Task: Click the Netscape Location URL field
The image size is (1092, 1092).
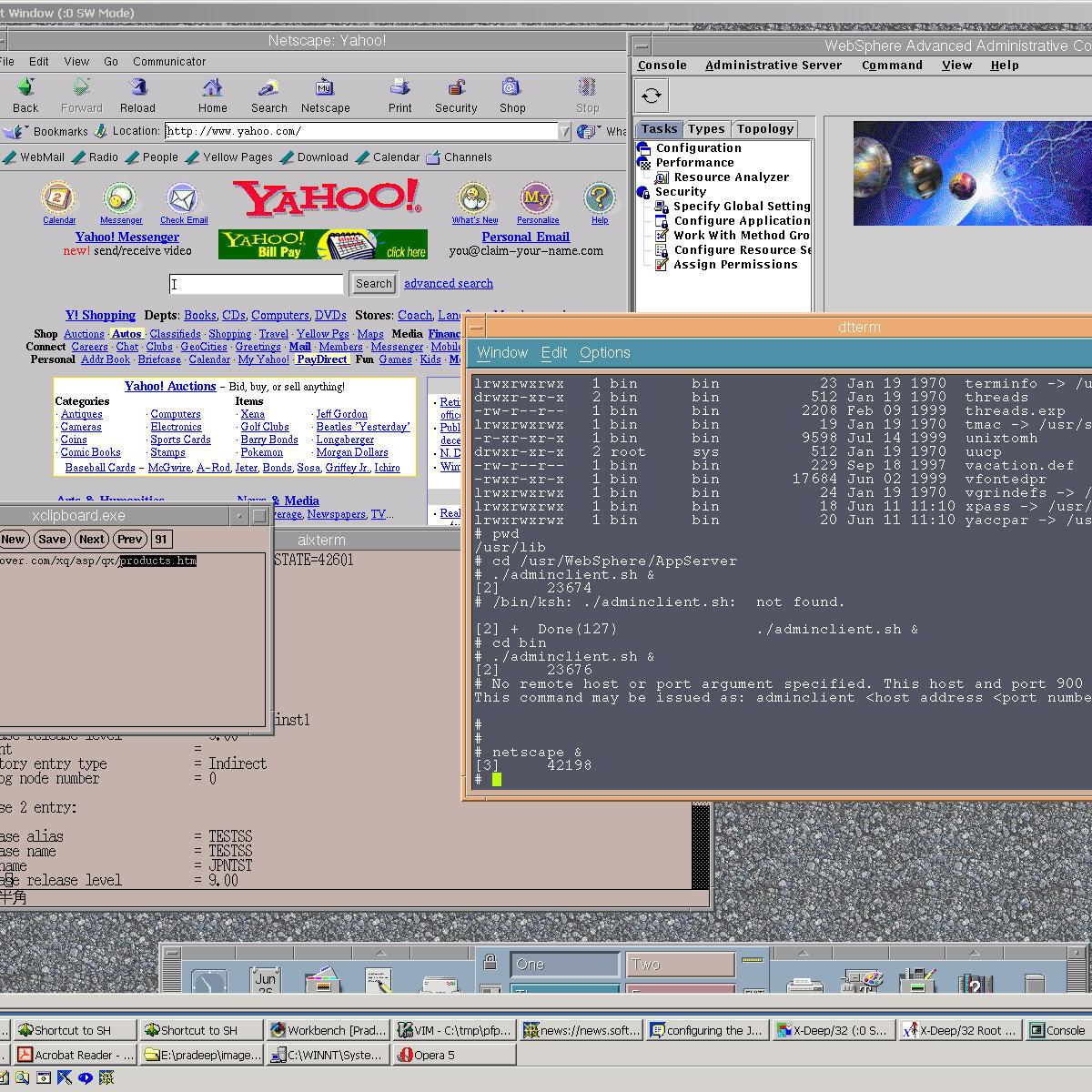Action: 361,132
